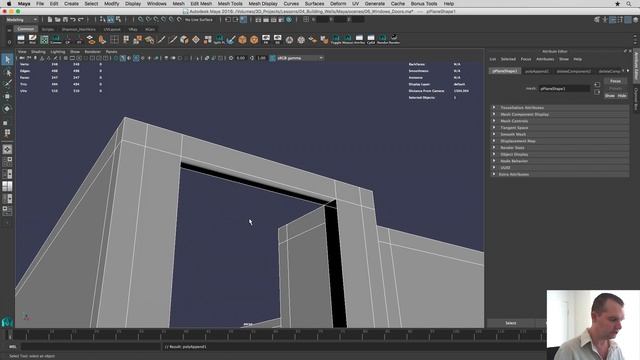Viewport: 640px width, 360px height.
Task: Click the Undo arrow in status line
Action: tap(73, 20)
